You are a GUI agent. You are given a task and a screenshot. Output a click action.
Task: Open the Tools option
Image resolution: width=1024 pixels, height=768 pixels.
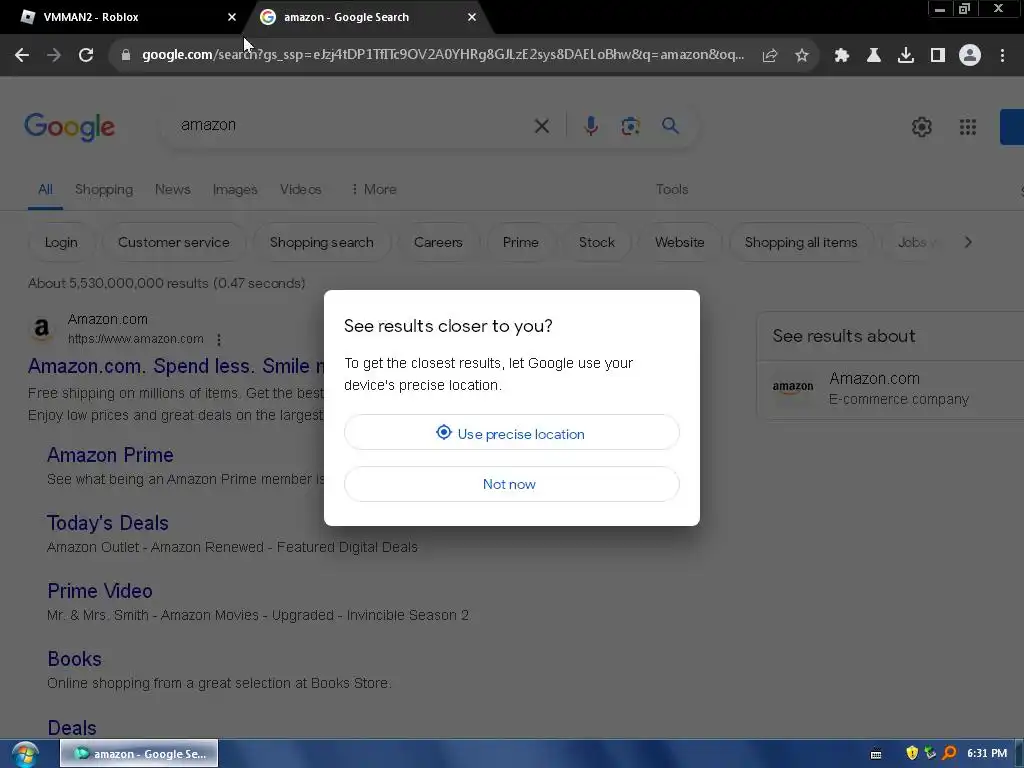pyautogui.click(x=672, y=189)
